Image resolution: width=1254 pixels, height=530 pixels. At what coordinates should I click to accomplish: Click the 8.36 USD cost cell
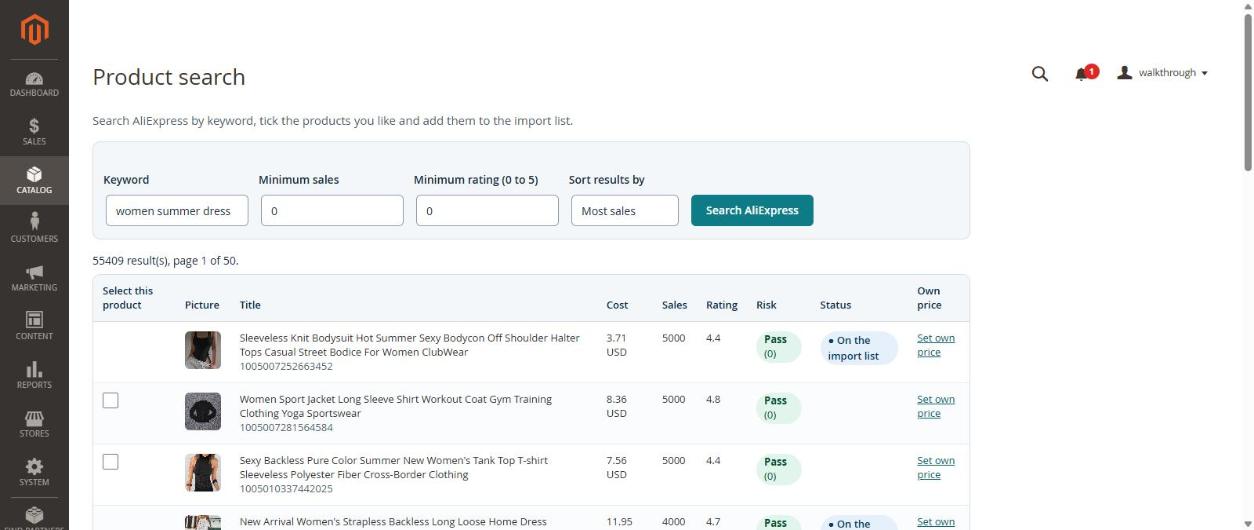click(617, 406)
